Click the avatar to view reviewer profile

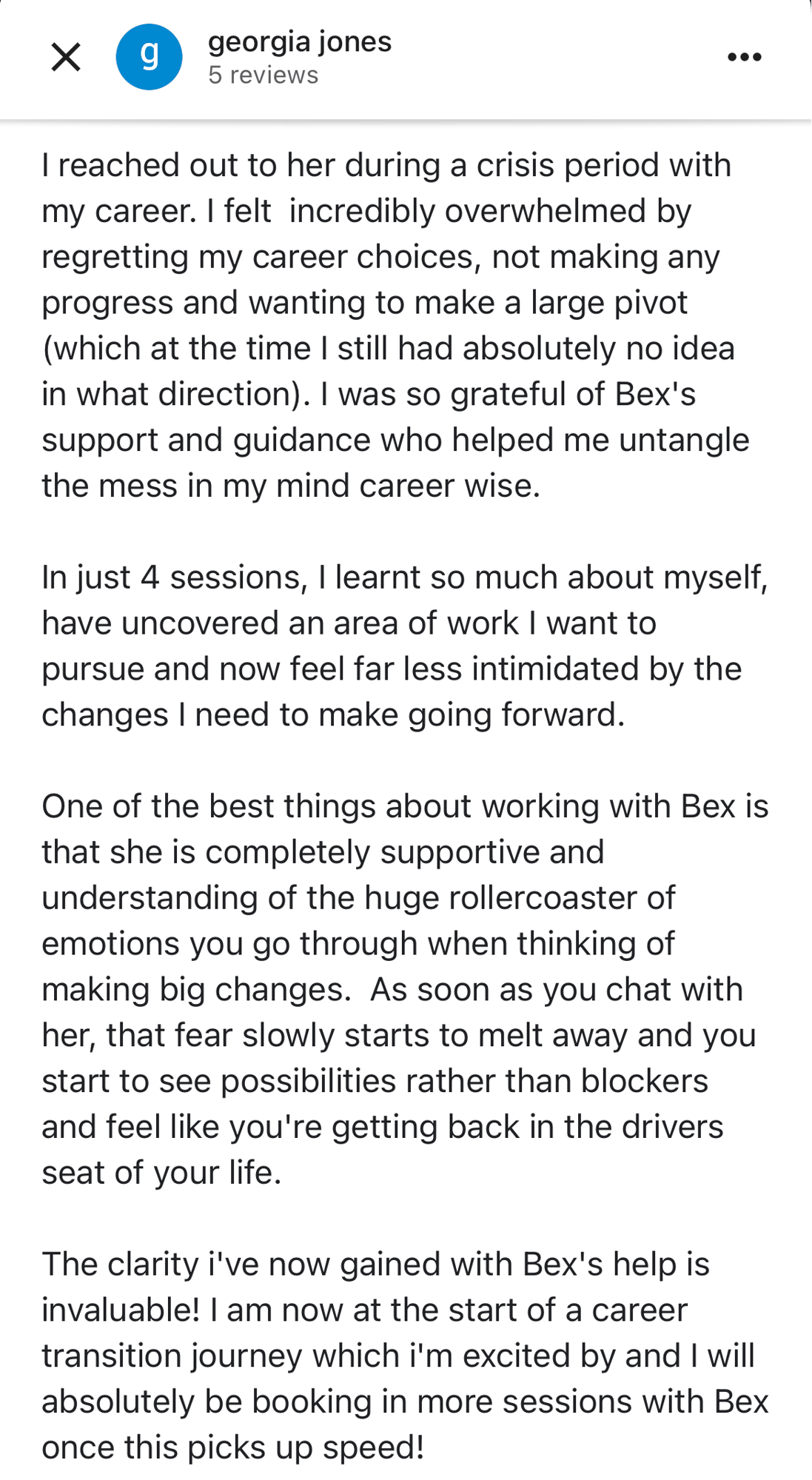click(x=148, y=56)
